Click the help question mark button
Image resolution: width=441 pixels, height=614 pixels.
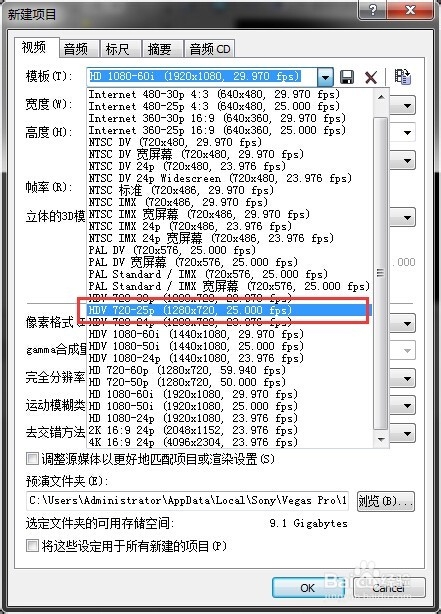point(372,10)
